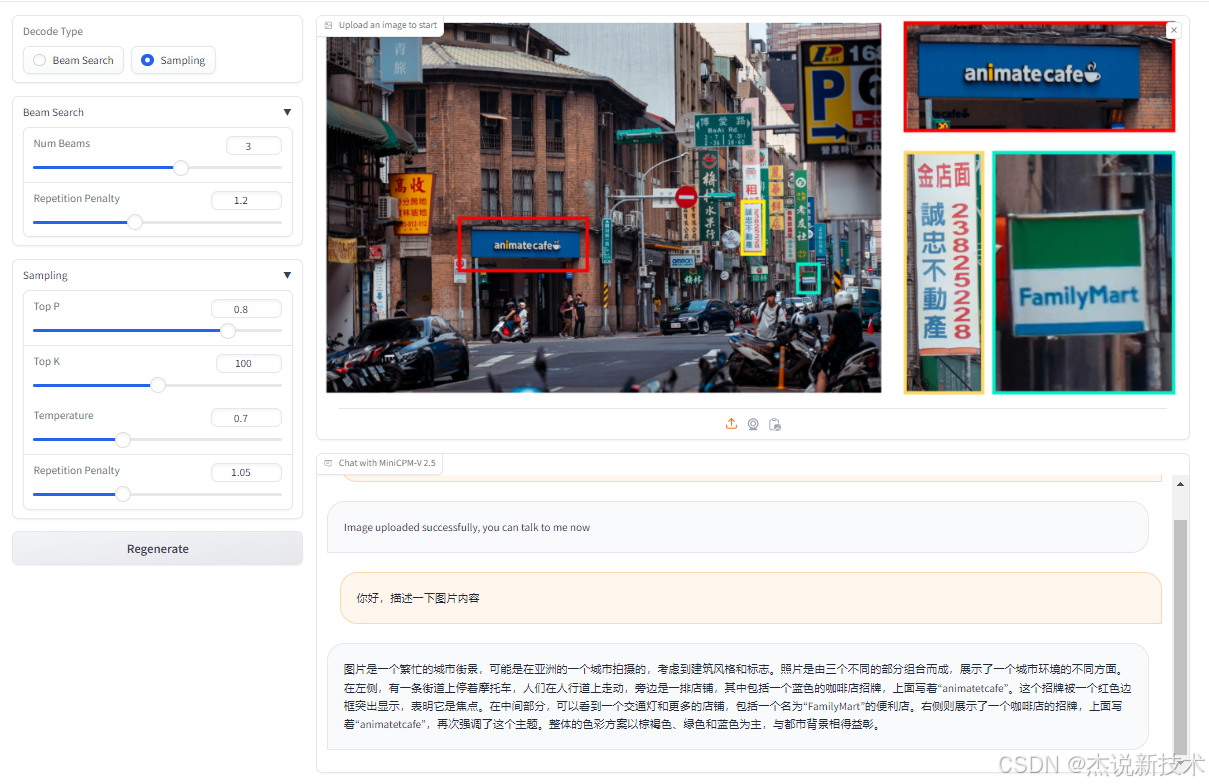
Task: Click the "你好，描述一下图片内容" user message
Action: coord(750,598)
